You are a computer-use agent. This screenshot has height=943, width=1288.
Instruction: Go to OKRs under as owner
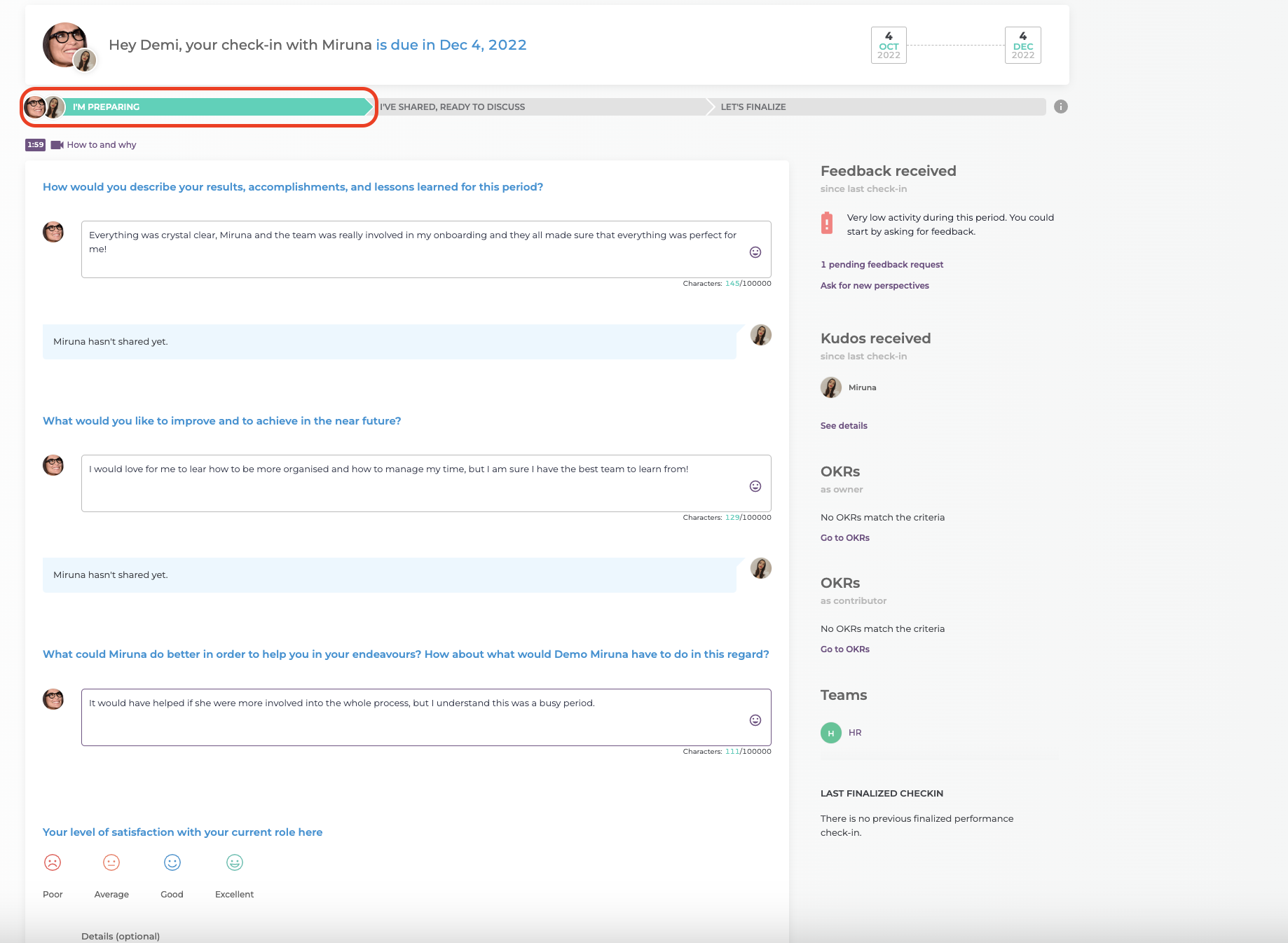(845, 538)
